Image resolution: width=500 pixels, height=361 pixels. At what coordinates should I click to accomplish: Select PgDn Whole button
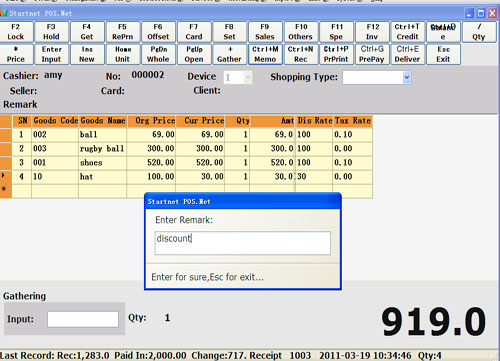click(158, 54)
